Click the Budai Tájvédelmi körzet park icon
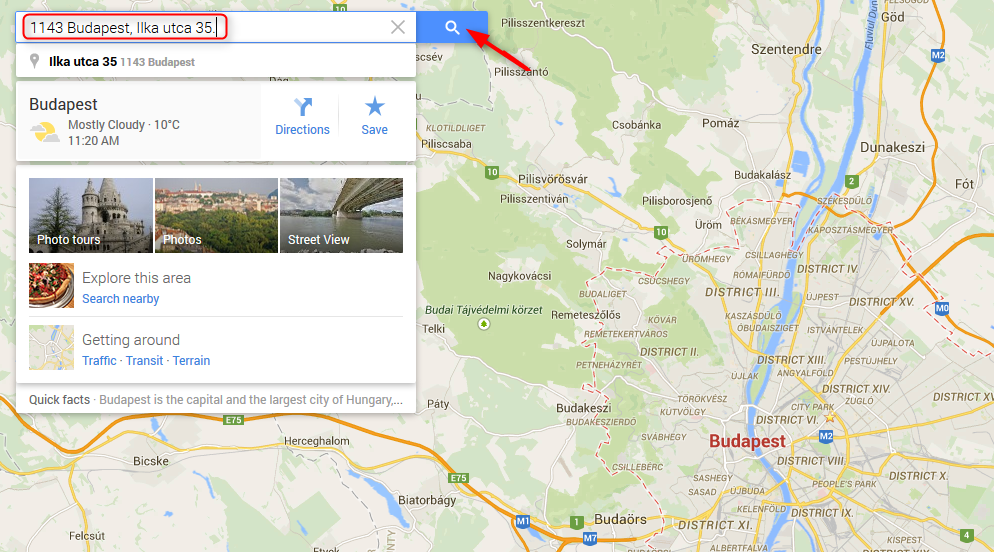The image size is (994, 552). (x=484, y=324)
